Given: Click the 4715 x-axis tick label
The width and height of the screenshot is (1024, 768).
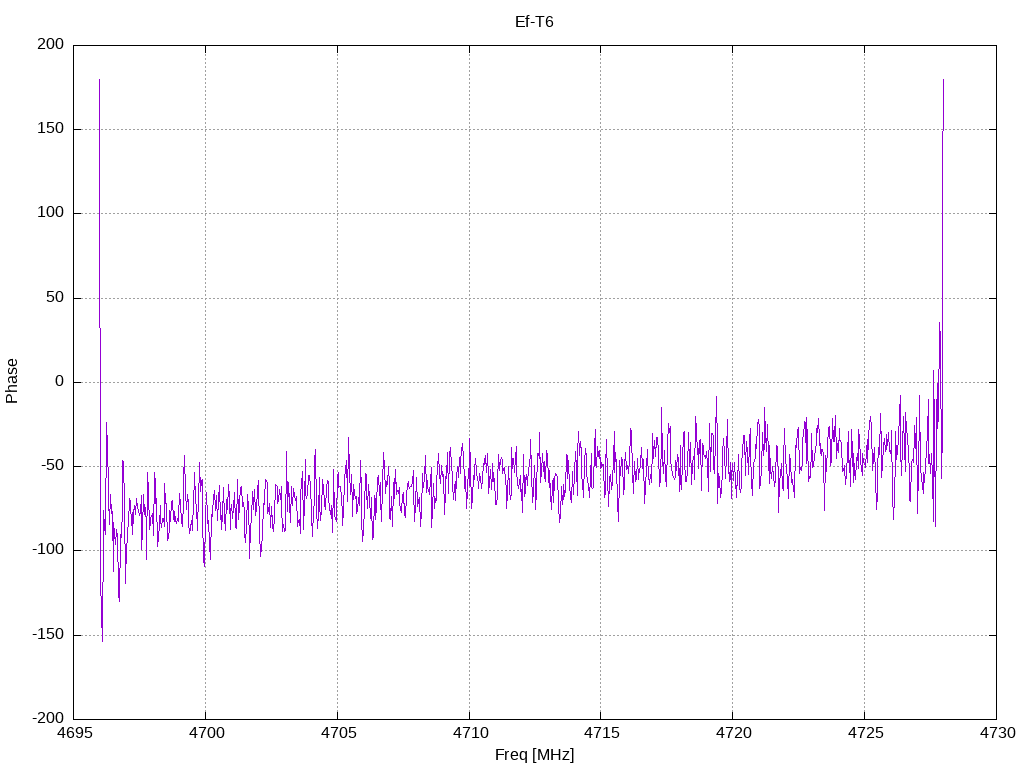Looking at the screenshot, I should point(600,734).
